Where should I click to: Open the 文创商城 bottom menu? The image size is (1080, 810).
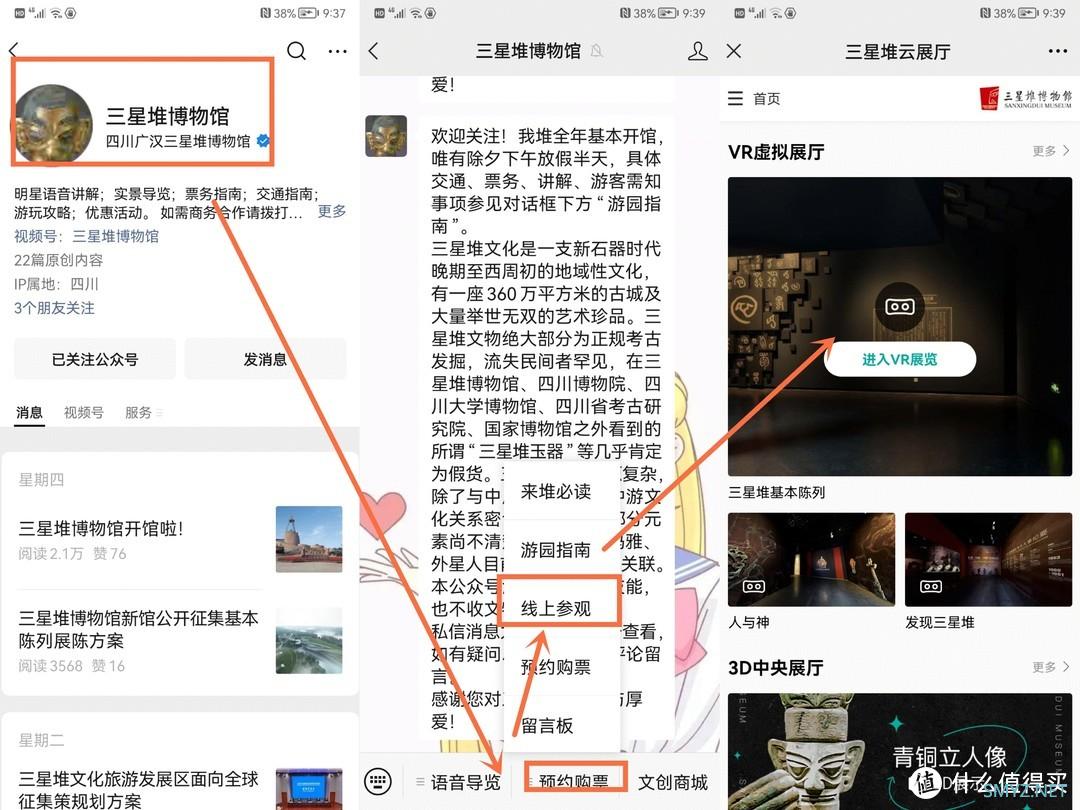pos(673,782)
